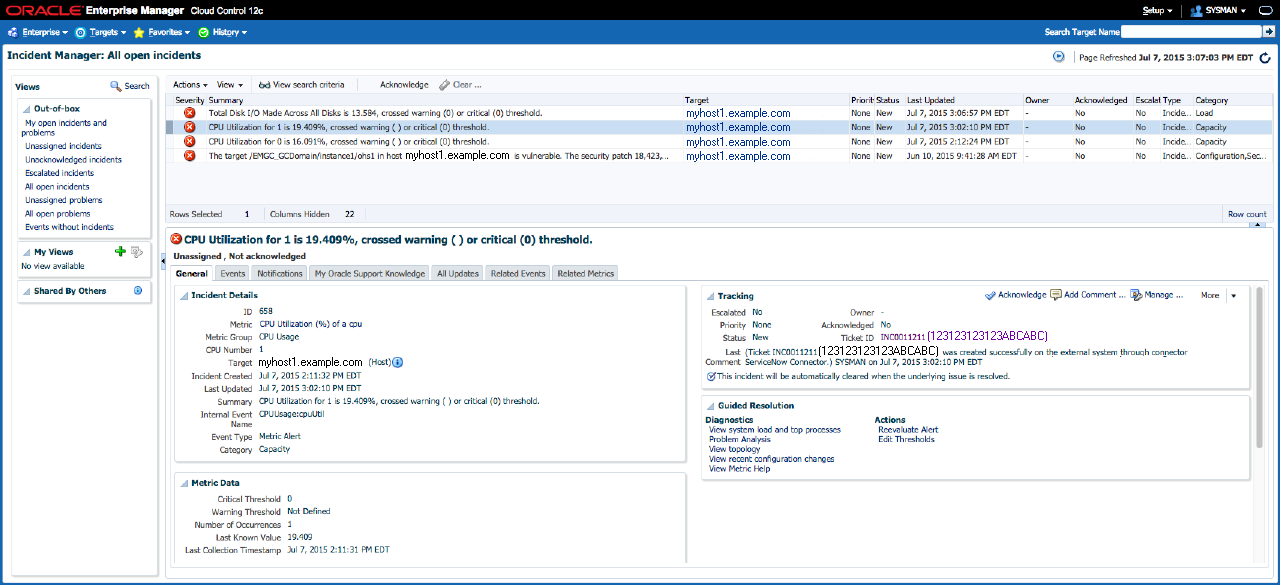Switch to the Related Events tab
The width and height of the screenshot is (1280, 585).
518,273
